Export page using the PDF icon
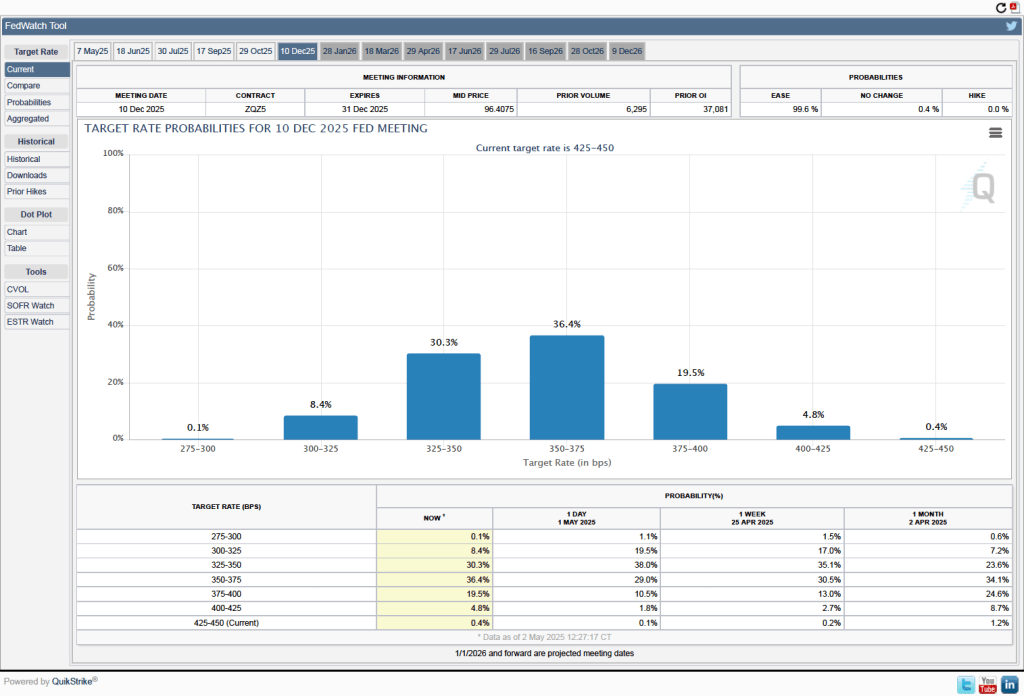The width and height of the screenshot is (1024, 696). click(1014, 7)
